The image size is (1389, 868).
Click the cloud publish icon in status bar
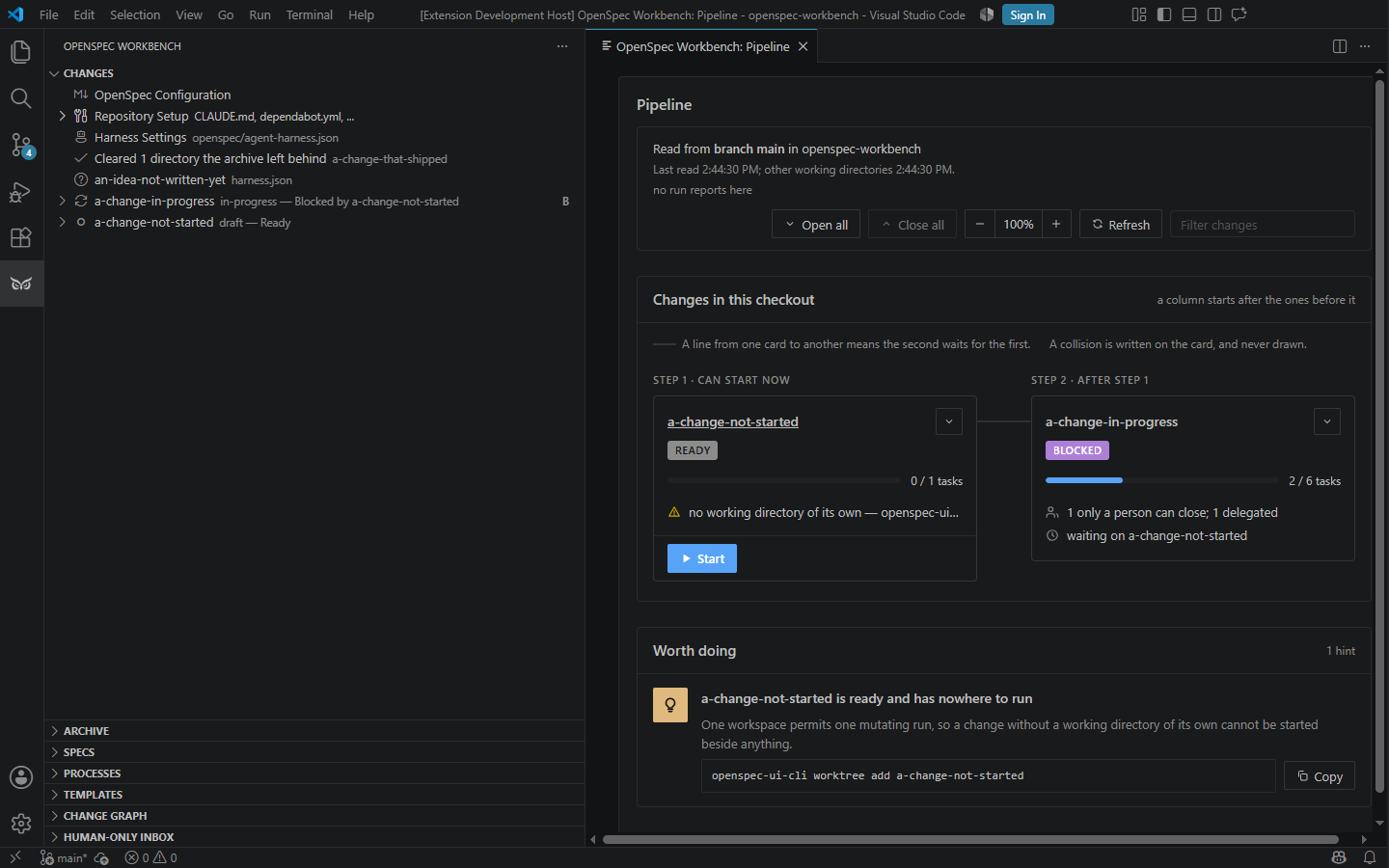click(102, 857)
